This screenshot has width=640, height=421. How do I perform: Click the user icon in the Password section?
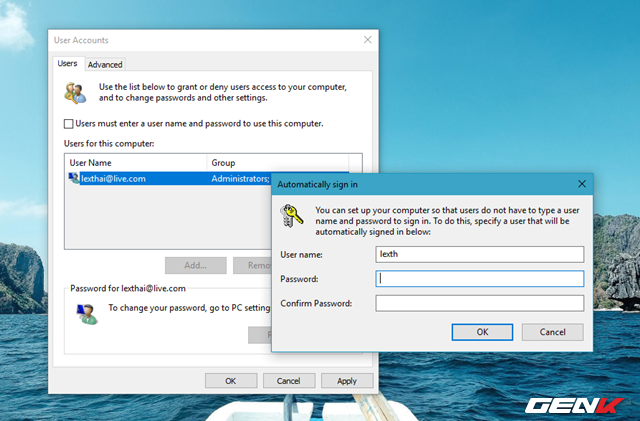pos(87,314)
